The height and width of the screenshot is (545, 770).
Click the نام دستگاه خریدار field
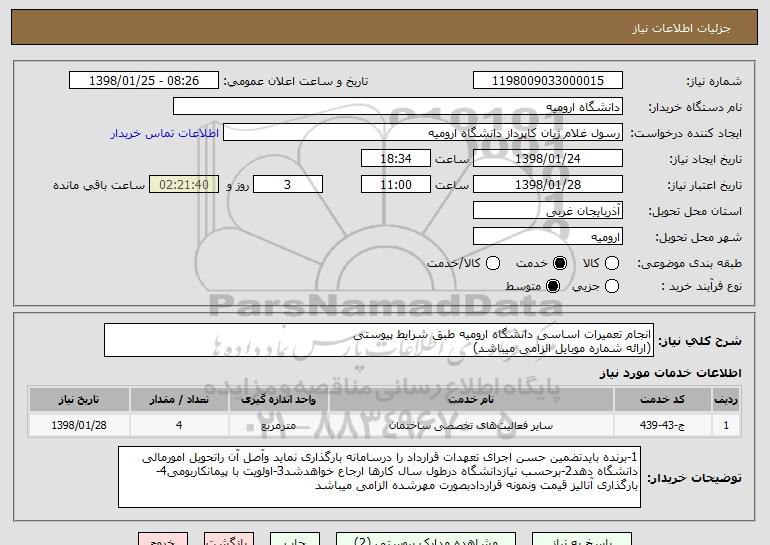[x=398, y=107]
